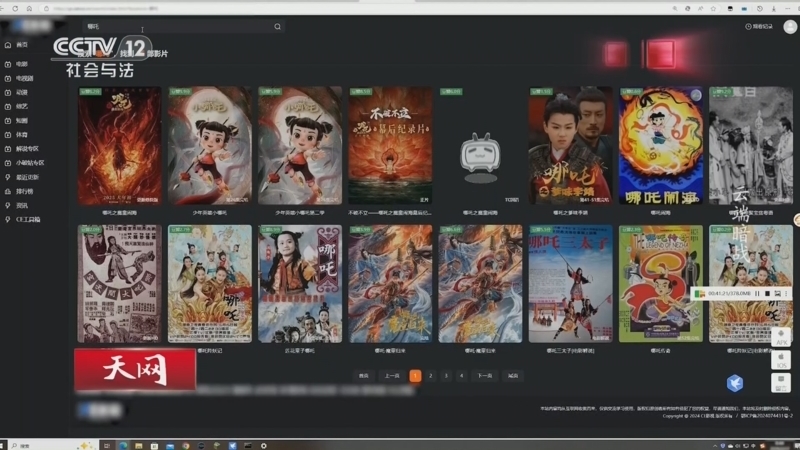
Task: Select page 4 in pagination
Action: point(461,376)
